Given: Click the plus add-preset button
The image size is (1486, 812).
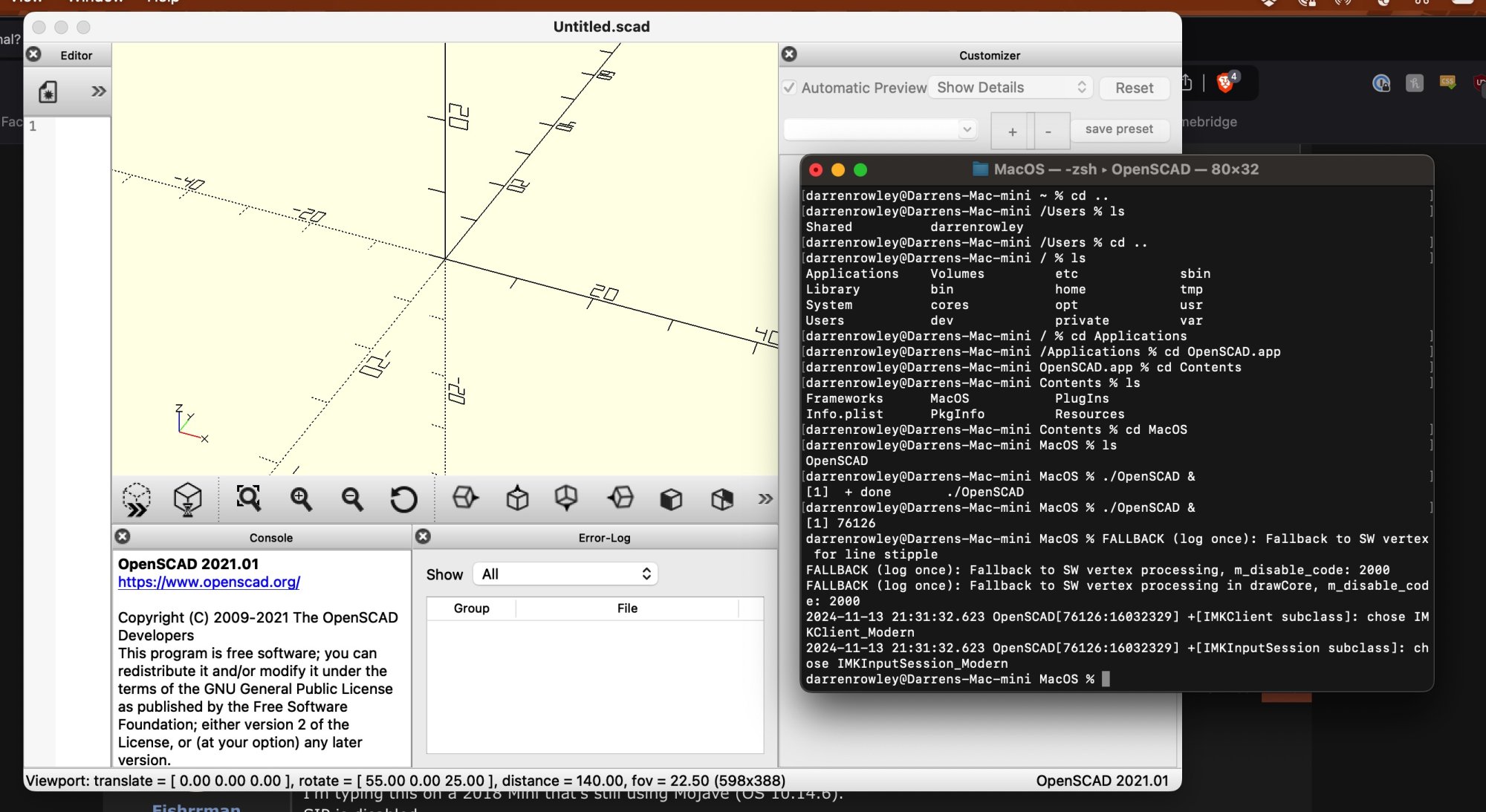Looking at the screenshot, I should coord(1012,131).
